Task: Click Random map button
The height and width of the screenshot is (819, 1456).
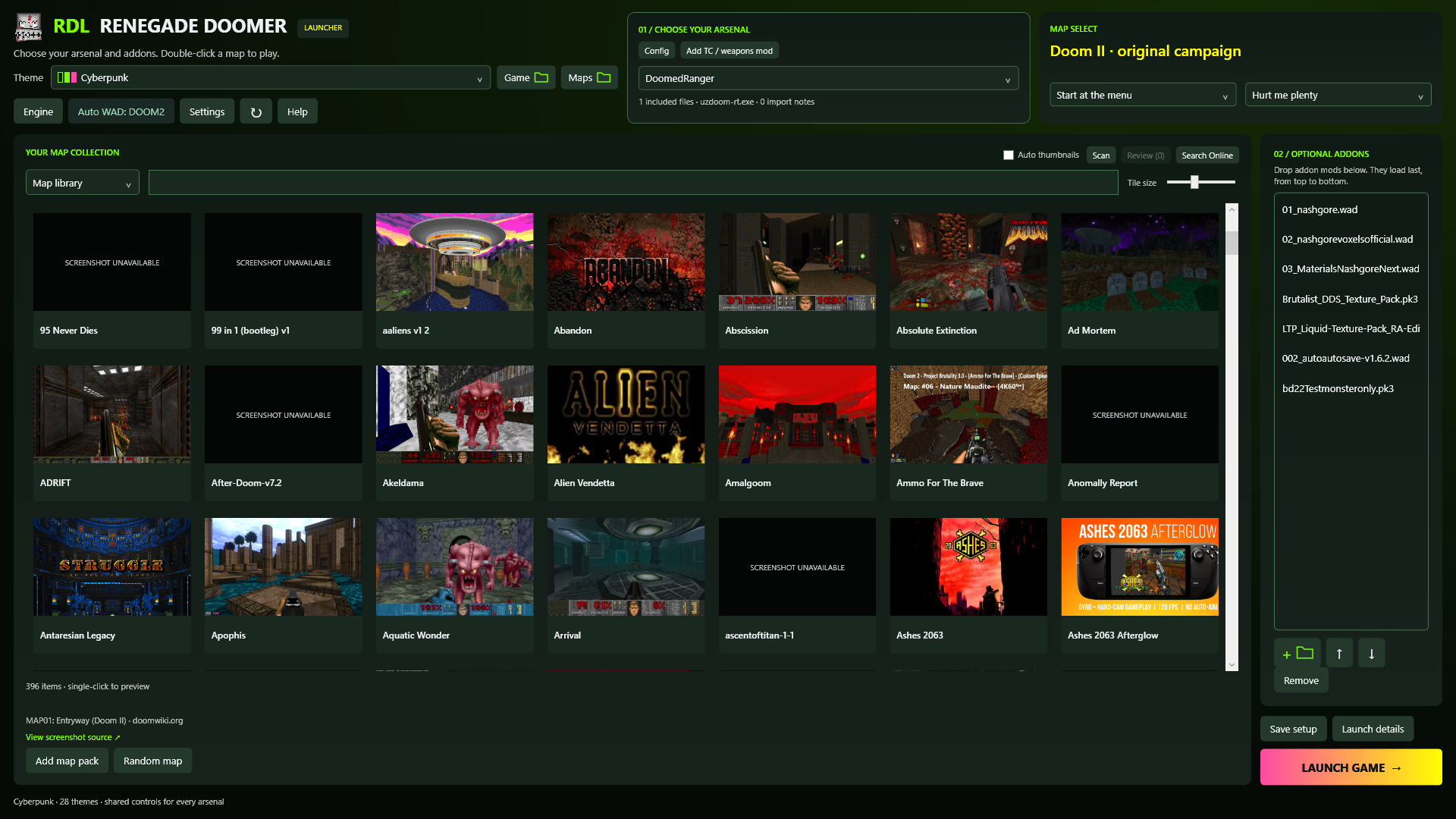Action: coord(152,761)
